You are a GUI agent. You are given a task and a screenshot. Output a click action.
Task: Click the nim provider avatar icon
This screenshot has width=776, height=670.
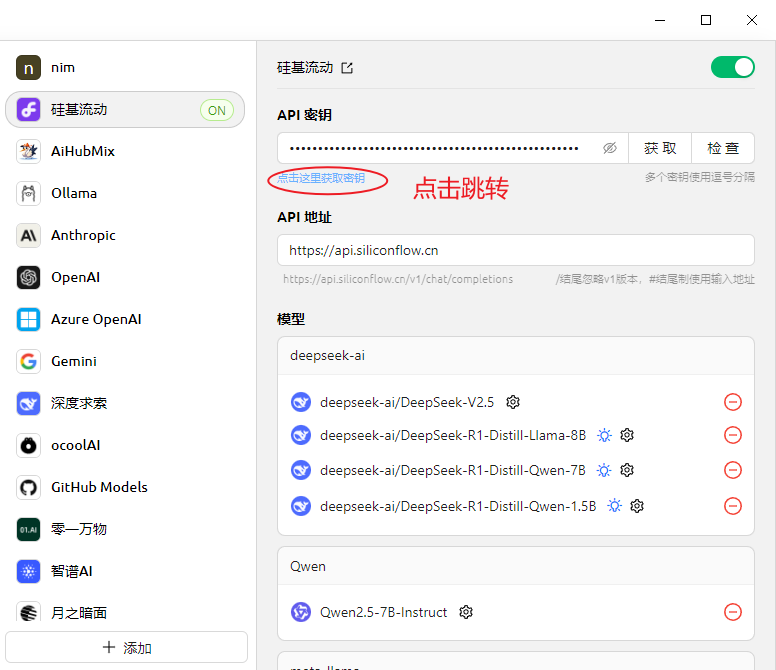pyautogui.click(x=28, y=67)
